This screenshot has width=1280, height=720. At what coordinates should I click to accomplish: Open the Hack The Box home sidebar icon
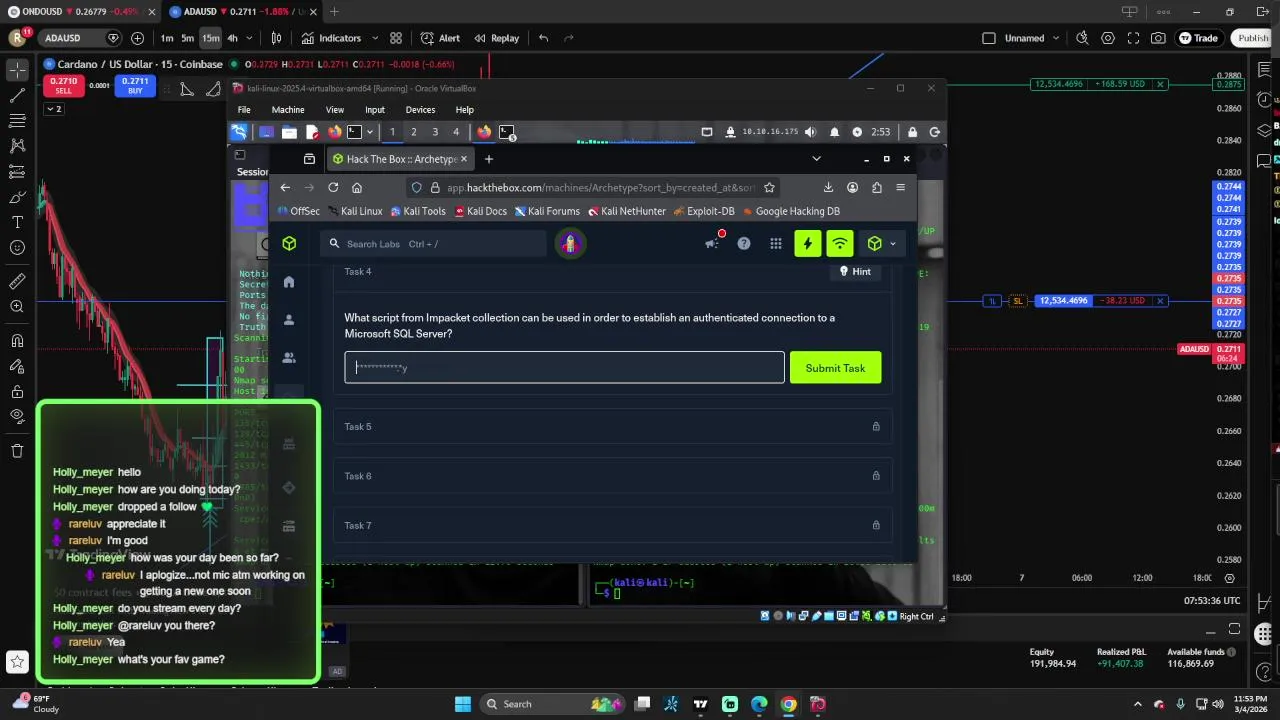[289, 282]
